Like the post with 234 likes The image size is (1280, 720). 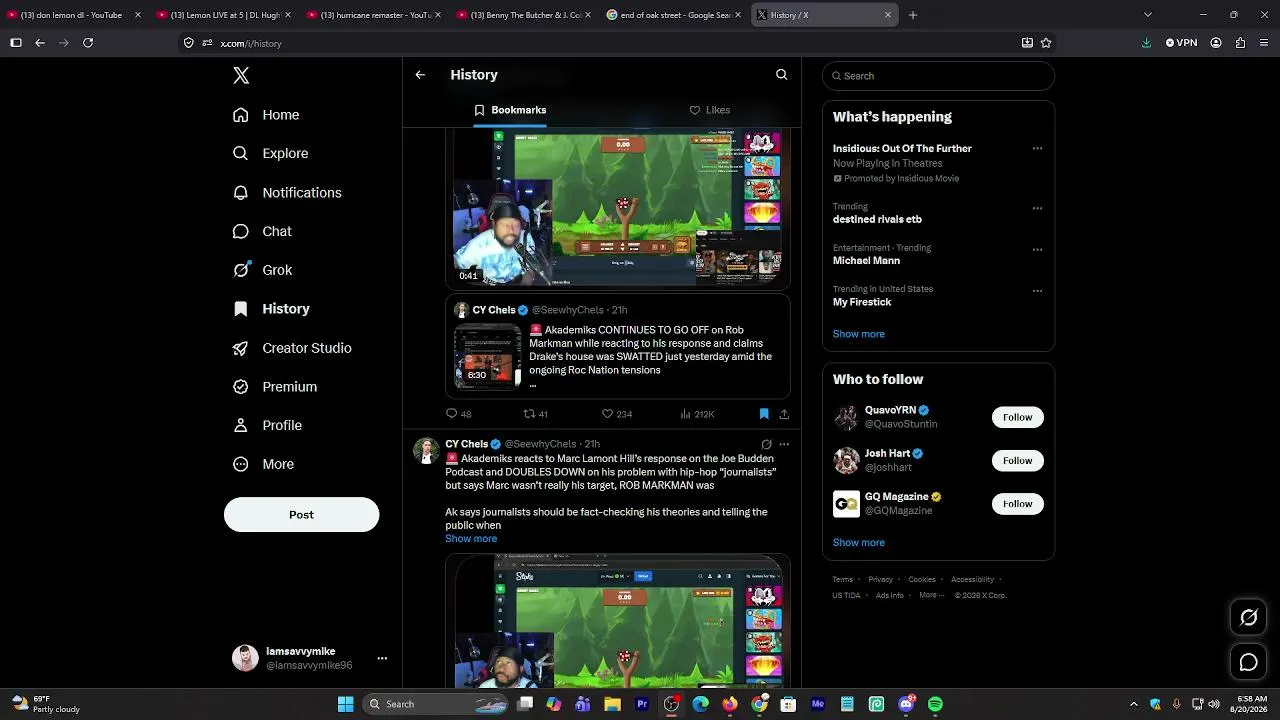click(x=617, y=414)
